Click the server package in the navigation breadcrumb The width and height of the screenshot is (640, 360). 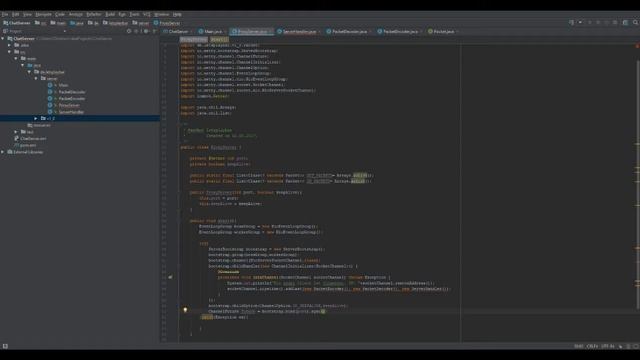coord(141,23)
